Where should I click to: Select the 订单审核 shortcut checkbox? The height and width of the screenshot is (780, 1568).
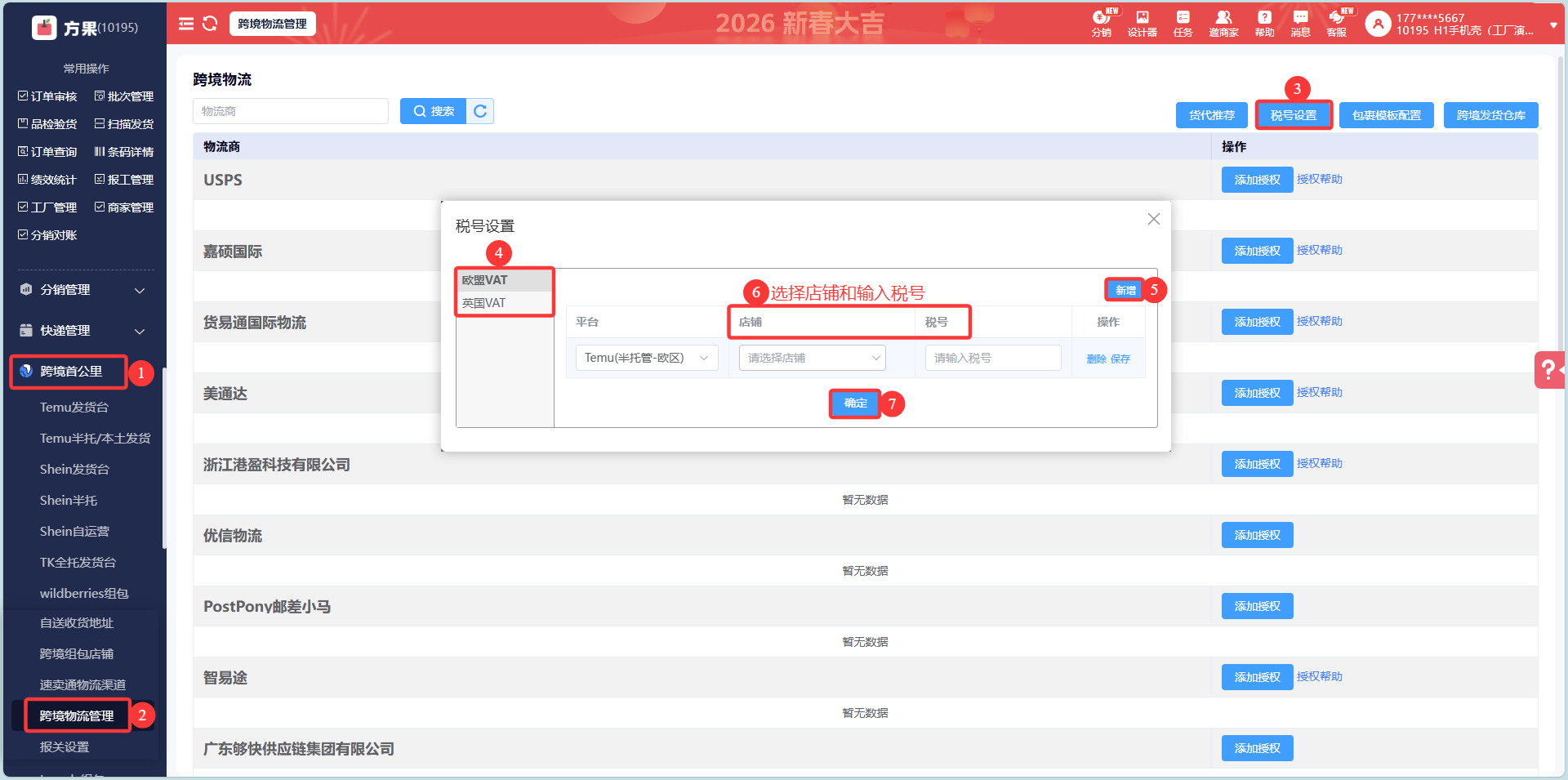pos(23,96)
